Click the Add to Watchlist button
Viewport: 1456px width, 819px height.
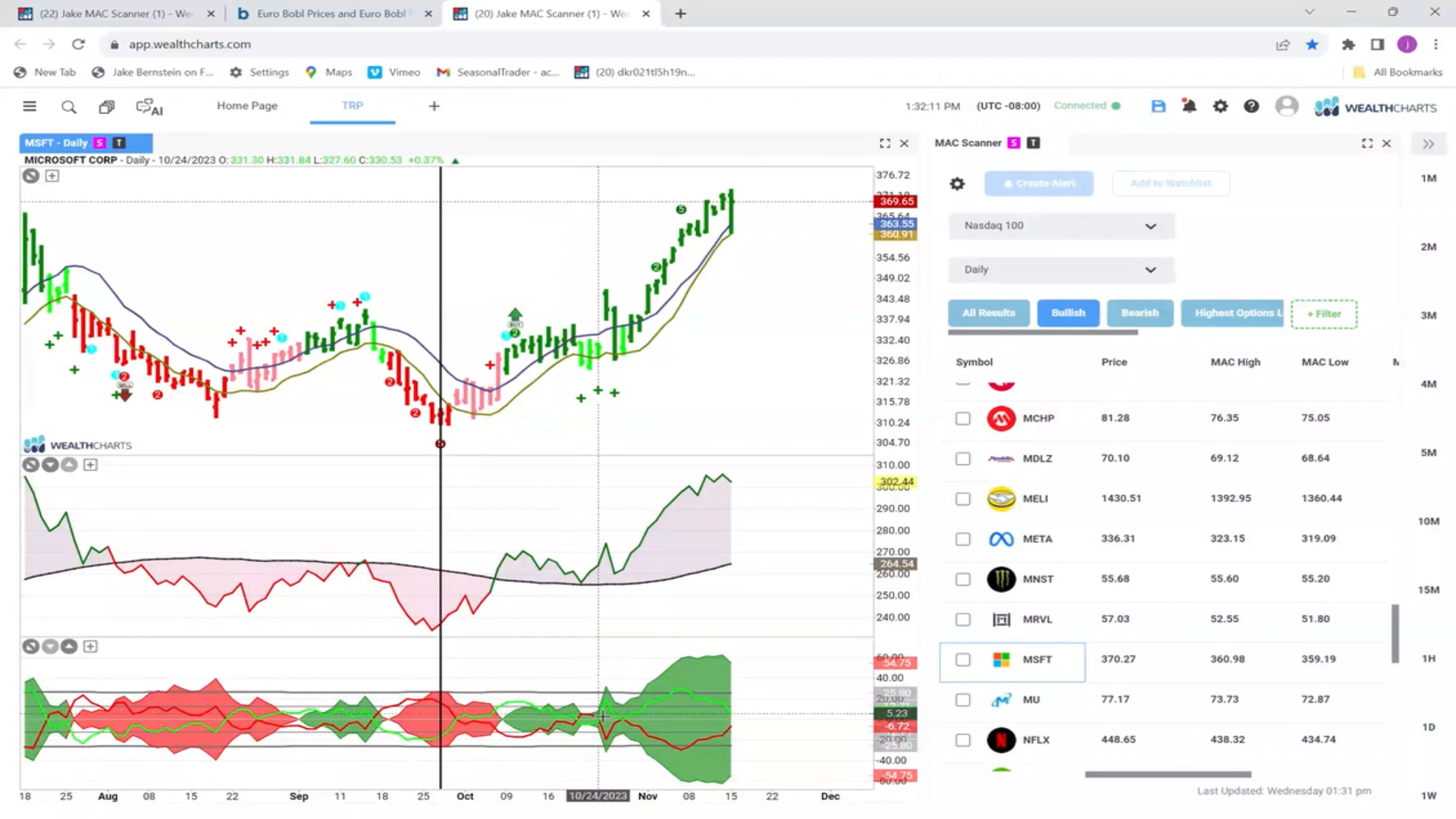pos(1171,184)
